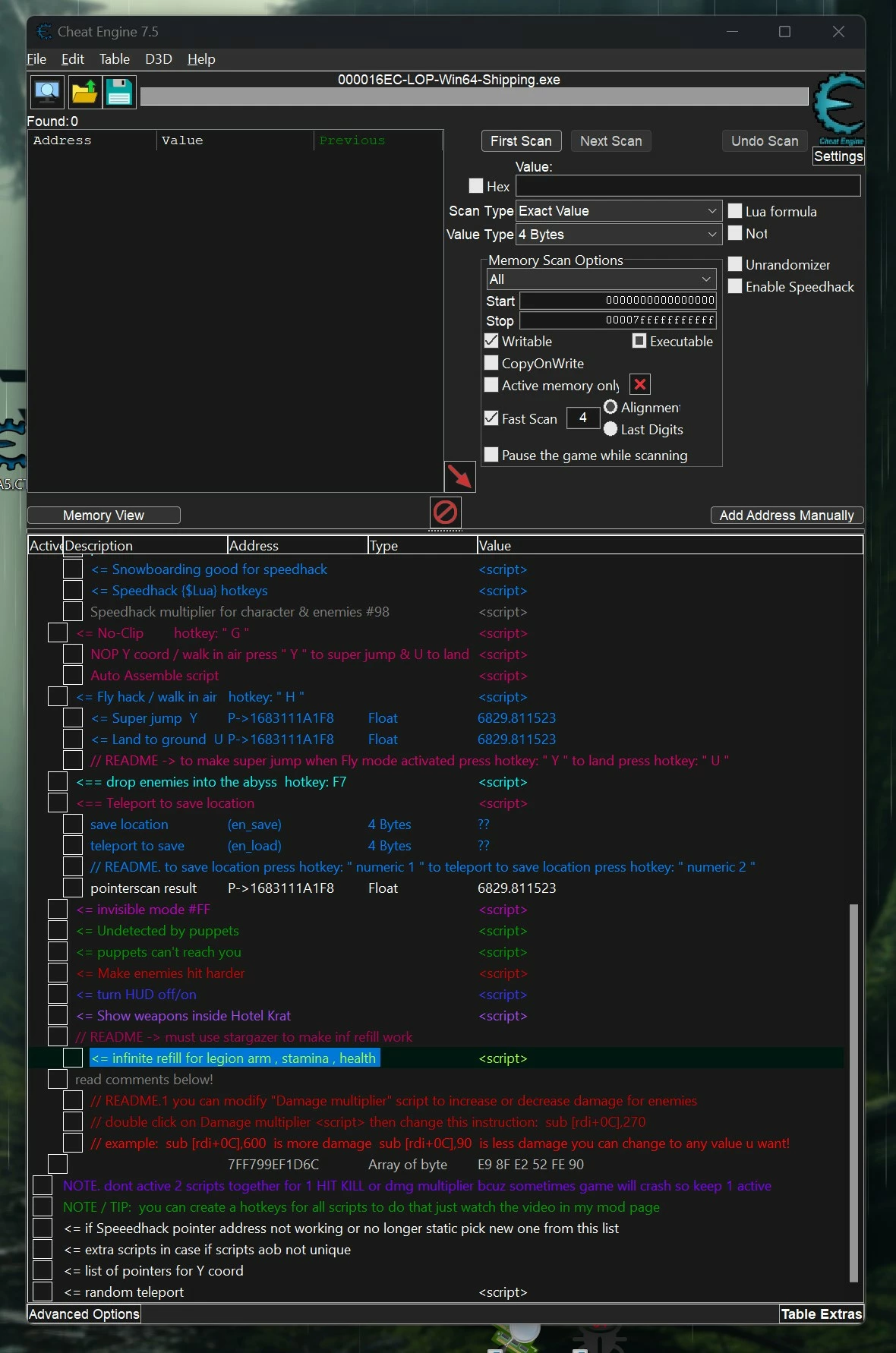The width and height of the screenshot is (896, 1353).
Task: Enable Active memory only checkbox
Action: click(491, 384)
